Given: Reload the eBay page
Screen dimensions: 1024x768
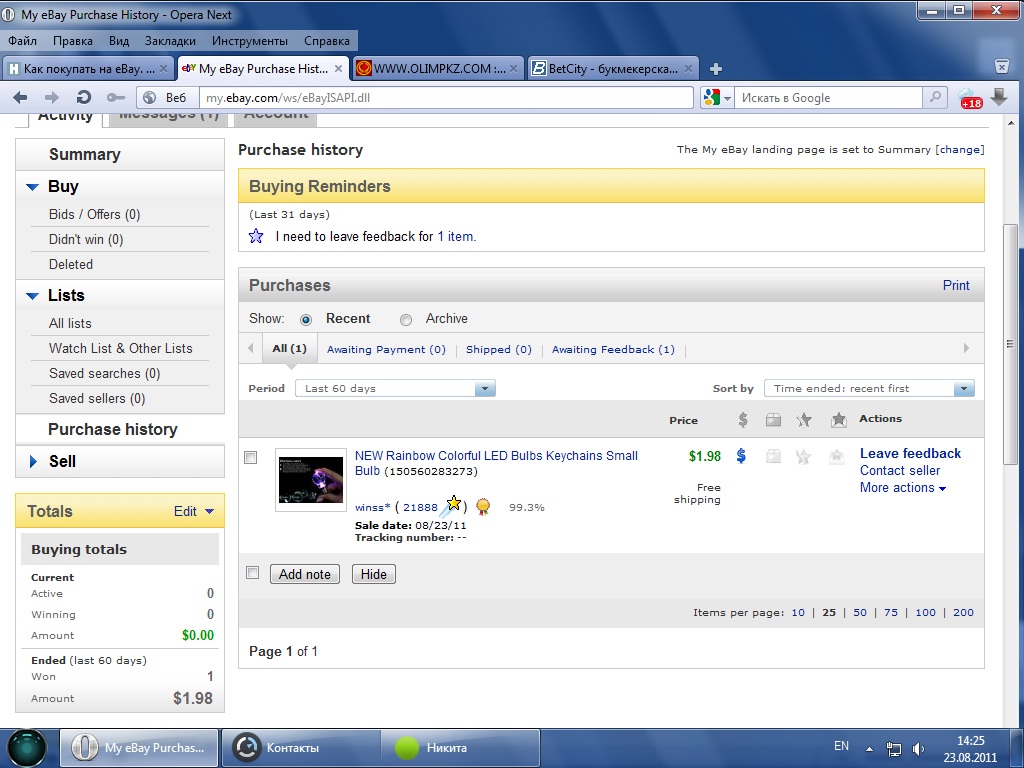Looking at the screenshot, I should (x=84, y=98).
